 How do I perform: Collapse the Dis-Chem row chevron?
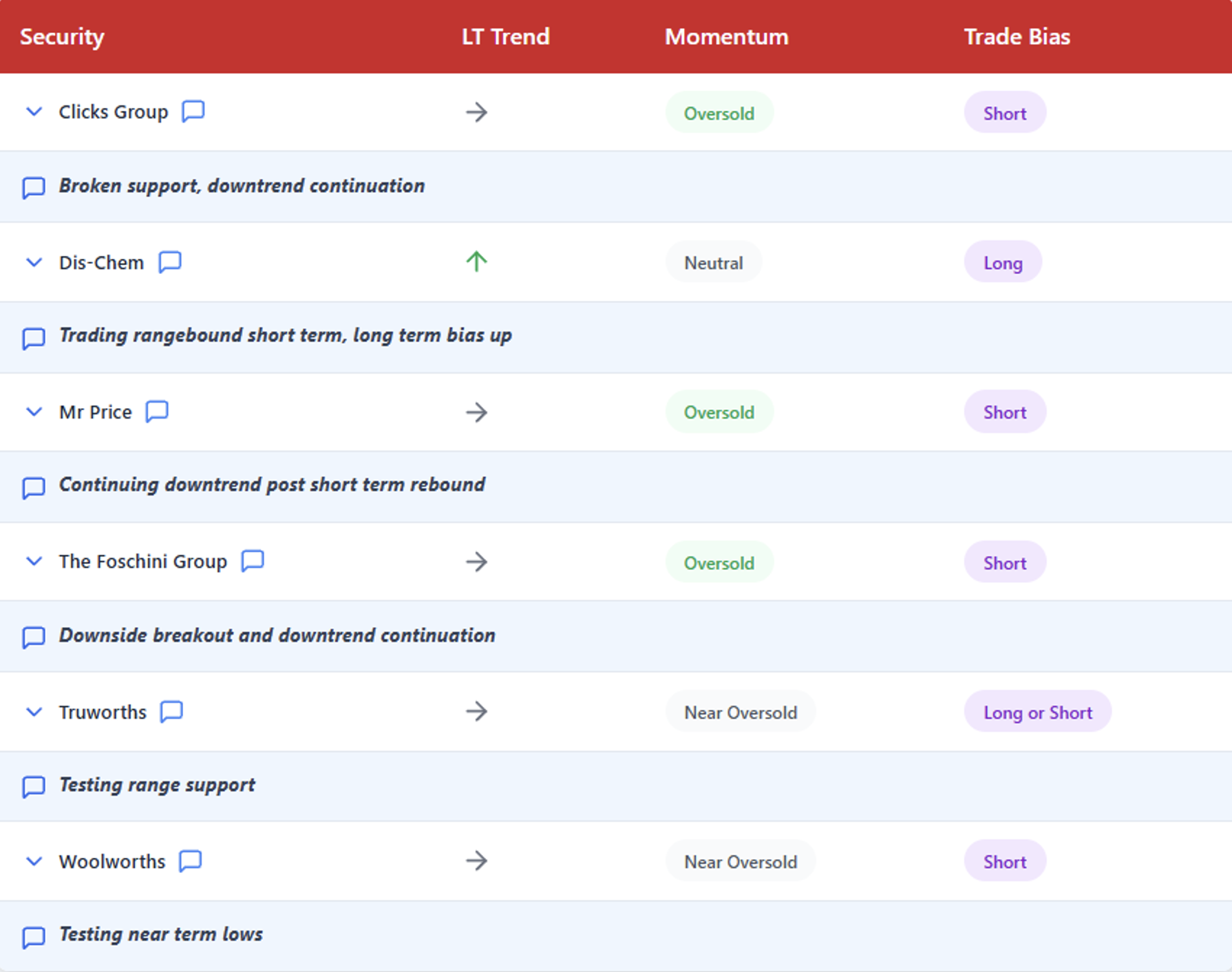pos(34,262)
